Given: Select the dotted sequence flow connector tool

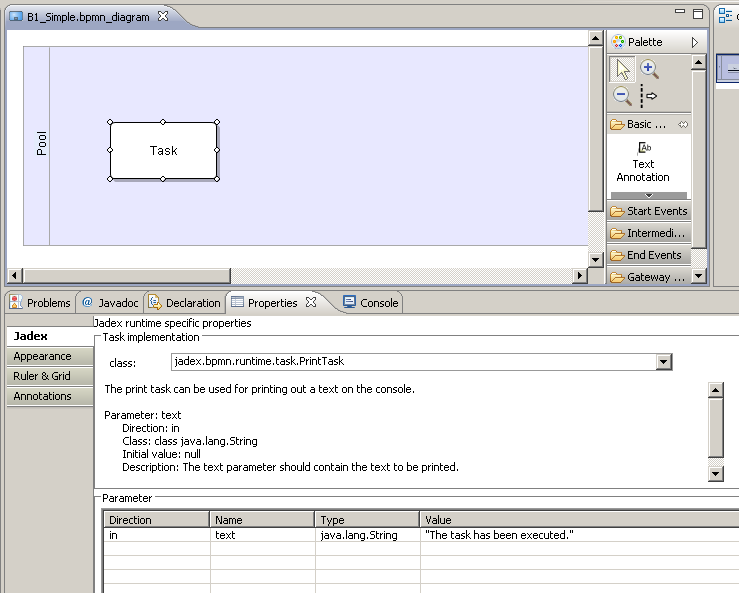Looking at the screenshot, I should (x=648, y=96).
